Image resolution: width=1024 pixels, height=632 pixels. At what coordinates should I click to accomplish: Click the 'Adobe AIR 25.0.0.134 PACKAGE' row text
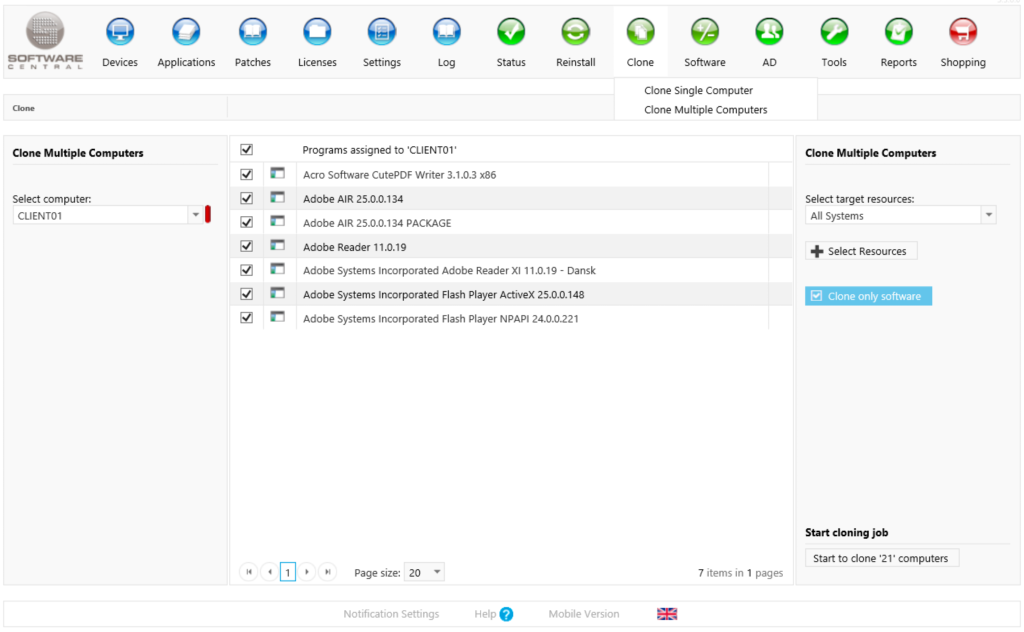(377, 223)
